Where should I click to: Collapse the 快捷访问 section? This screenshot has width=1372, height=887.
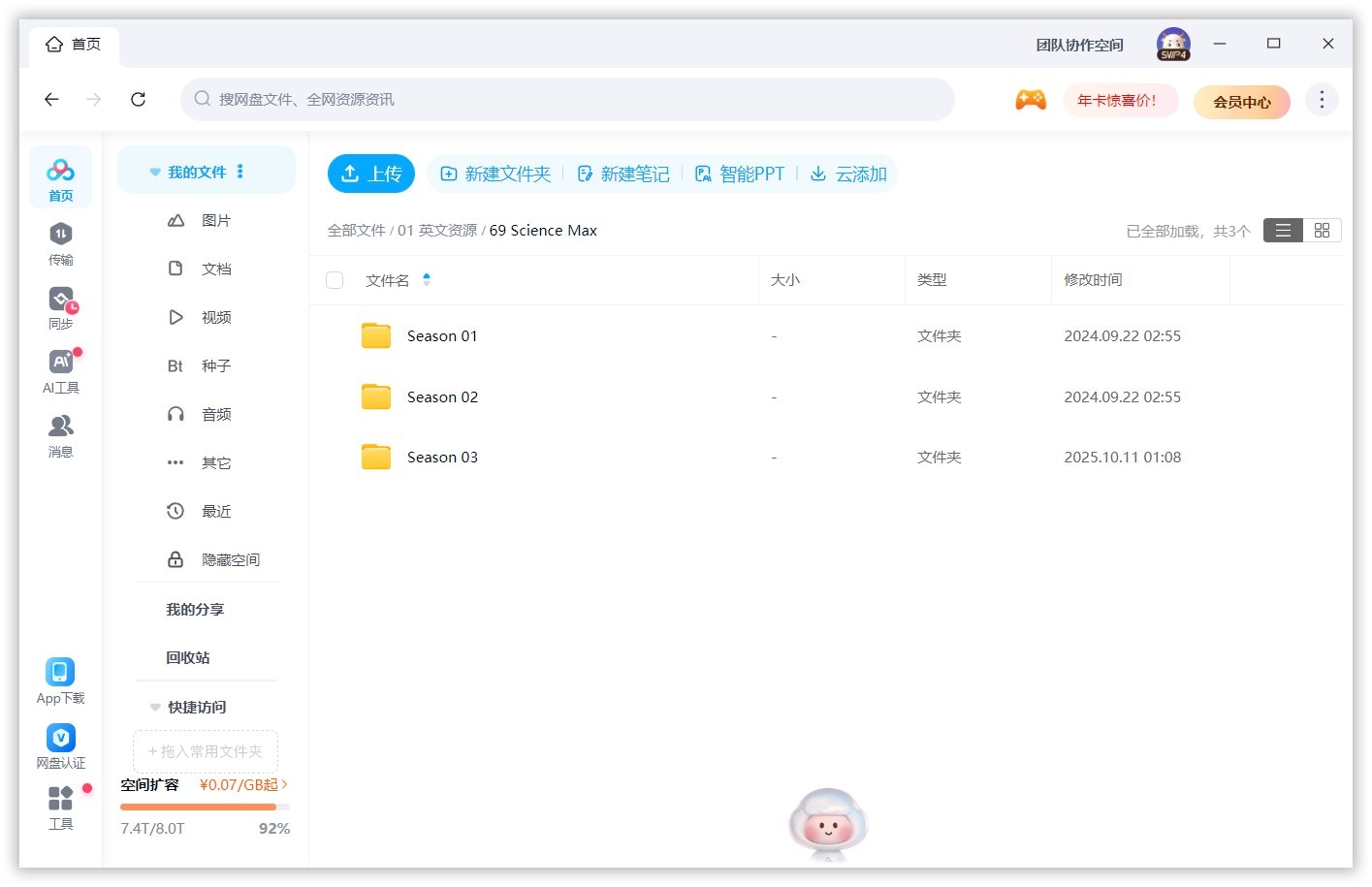[x=155, y=707]
